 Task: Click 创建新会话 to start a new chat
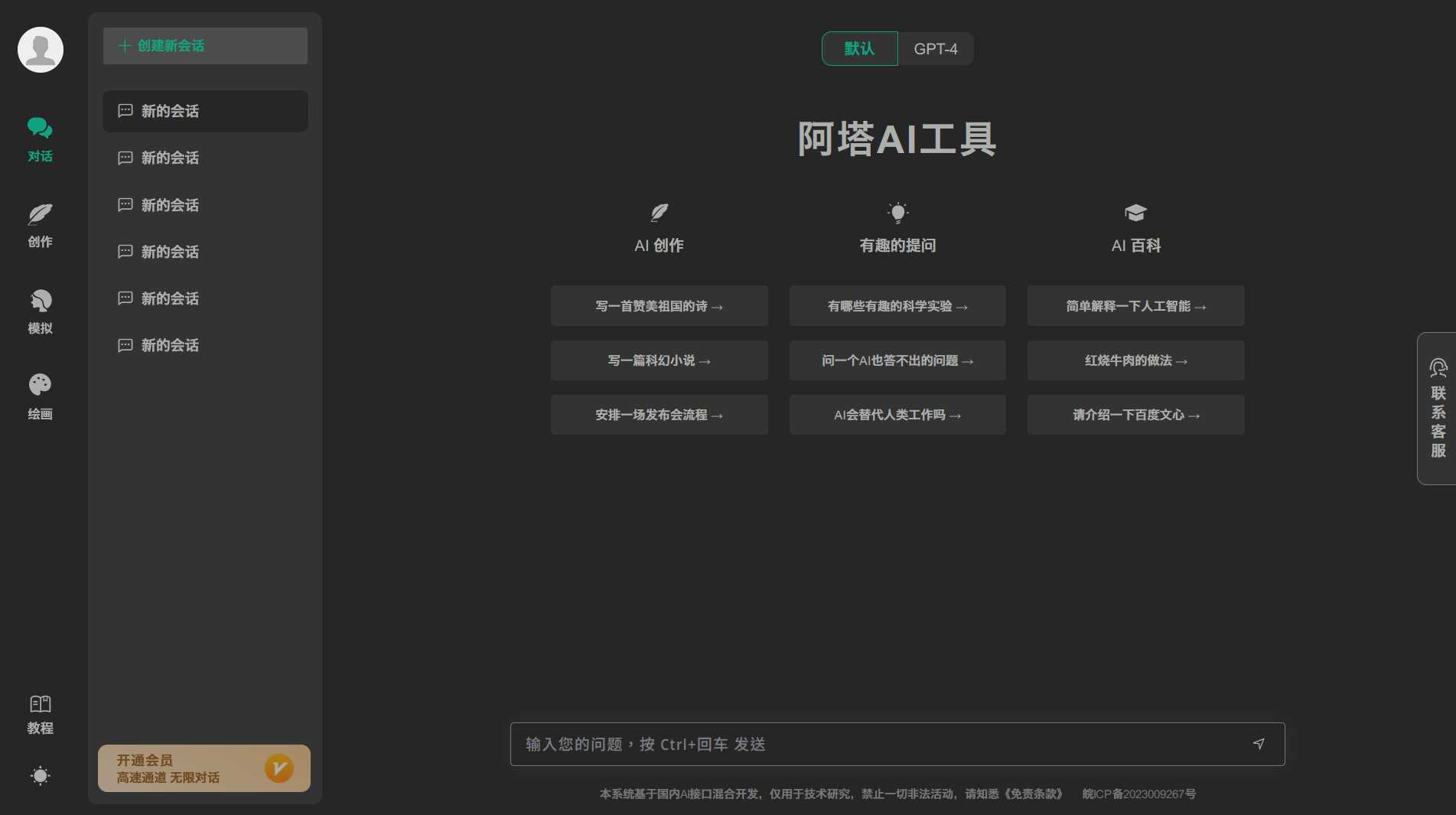(205, 46)
